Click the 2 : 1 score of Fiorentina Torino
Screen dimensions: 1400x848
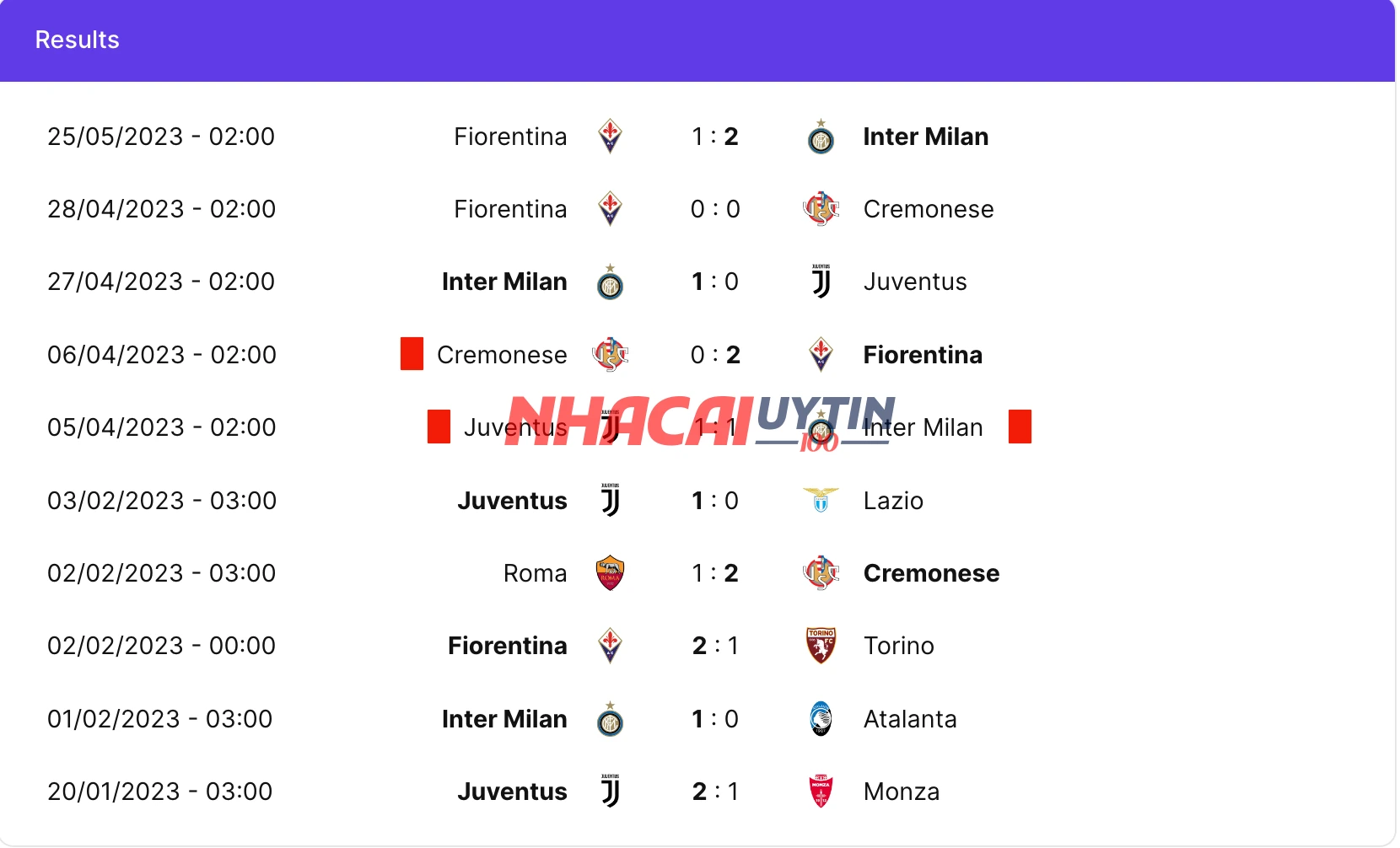pos(715,646)
